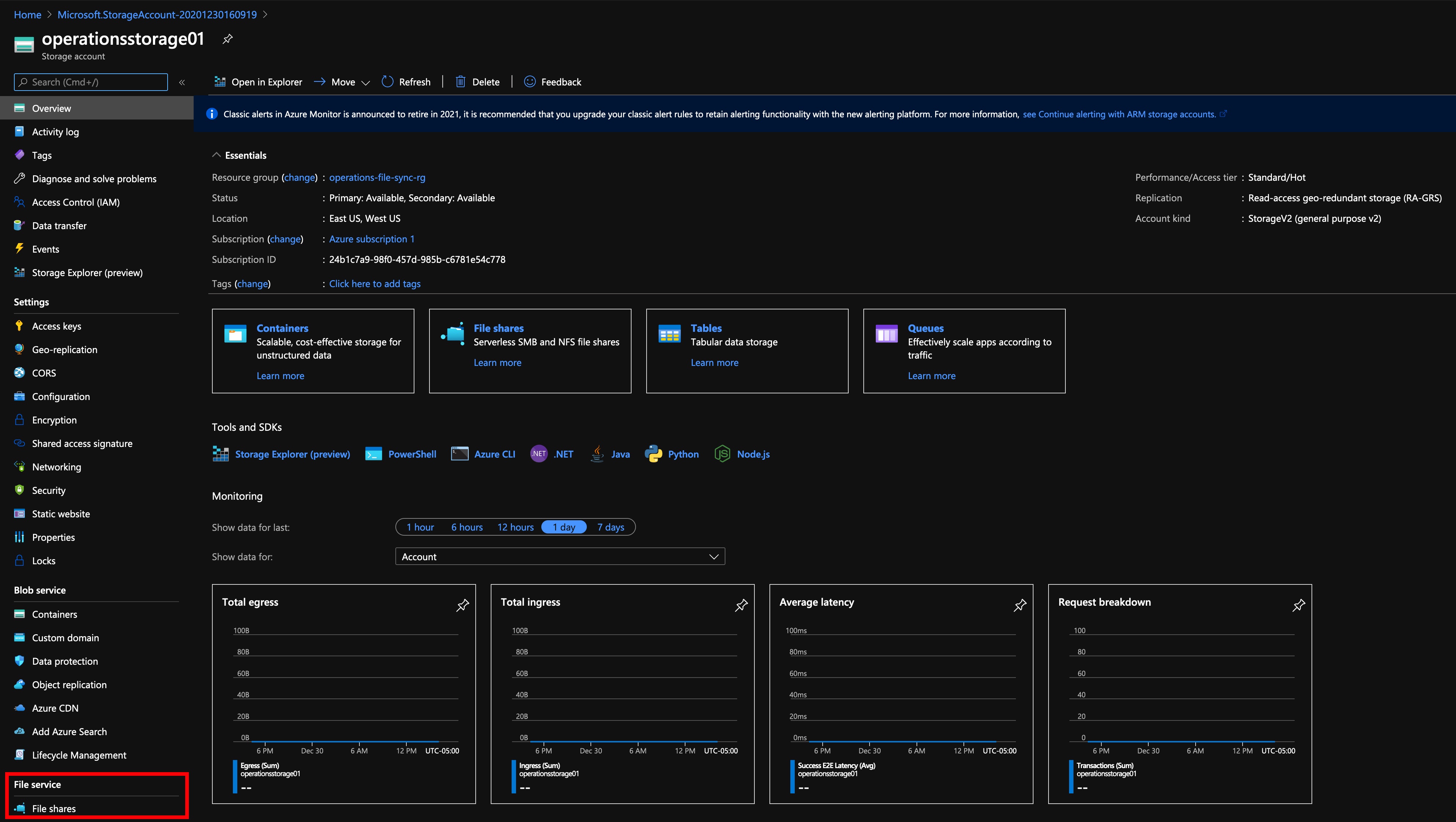Image resolution: width=1456 pixels, height=822 pixels.
Task: Focus the Search (Cmd+/) menu field
Action: point(91,82)
